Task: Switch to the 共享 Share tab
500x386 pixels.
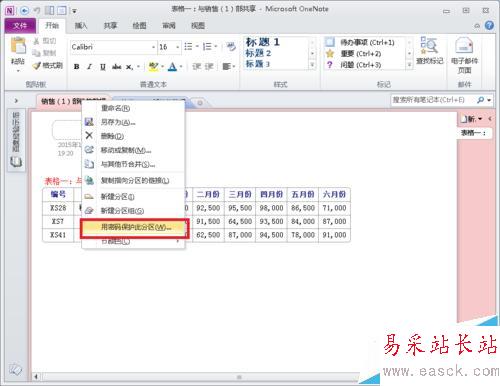Action: pyautogui.click(x=110, y=26)
